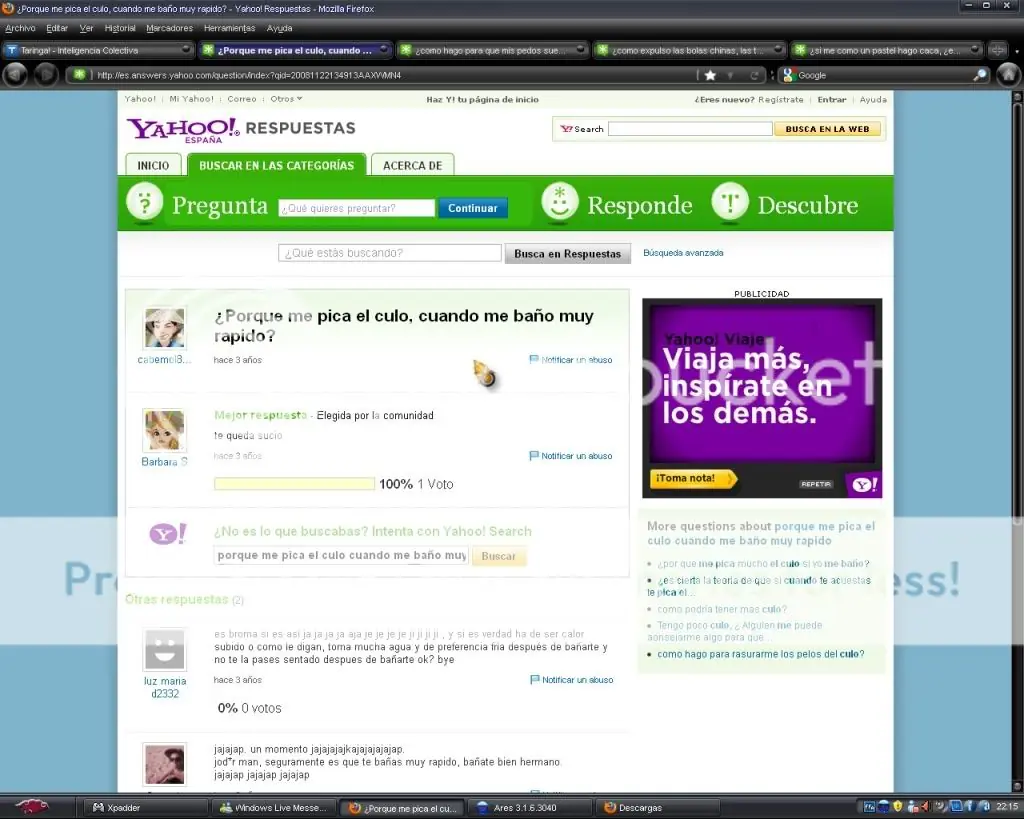Viewport: 1024px width, 819px height.
Task: Click the Descubre exclamation icon
Action: pos(729,202)
